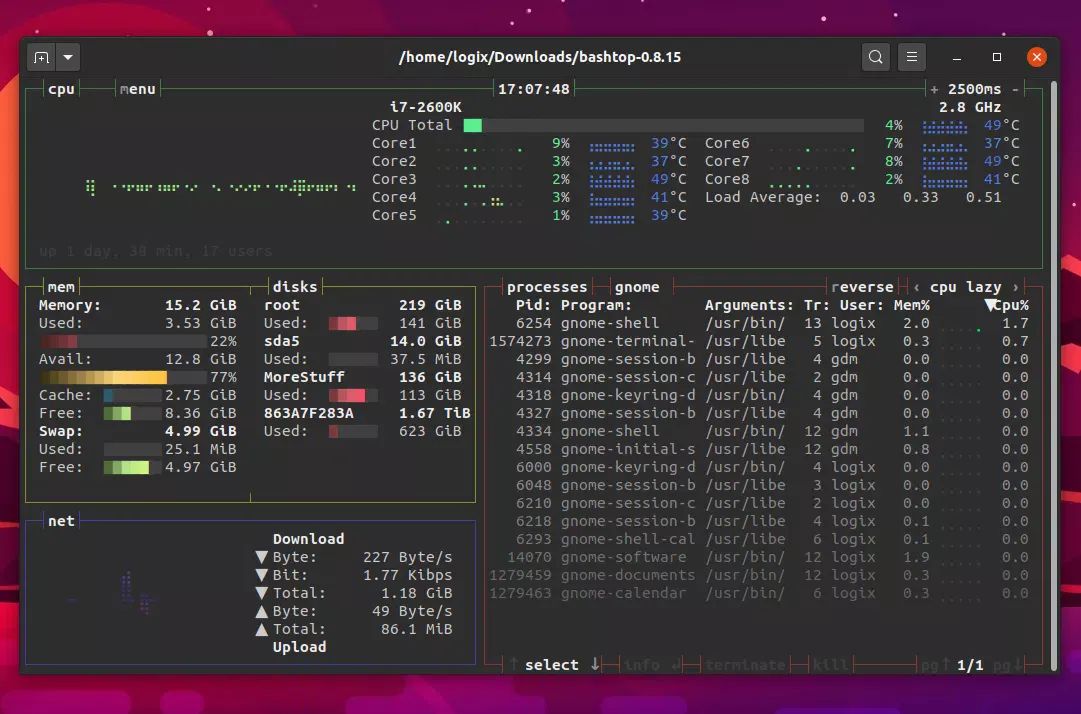Click the new terminal tab icon
1081x714 pixels.
coord(41,57)
